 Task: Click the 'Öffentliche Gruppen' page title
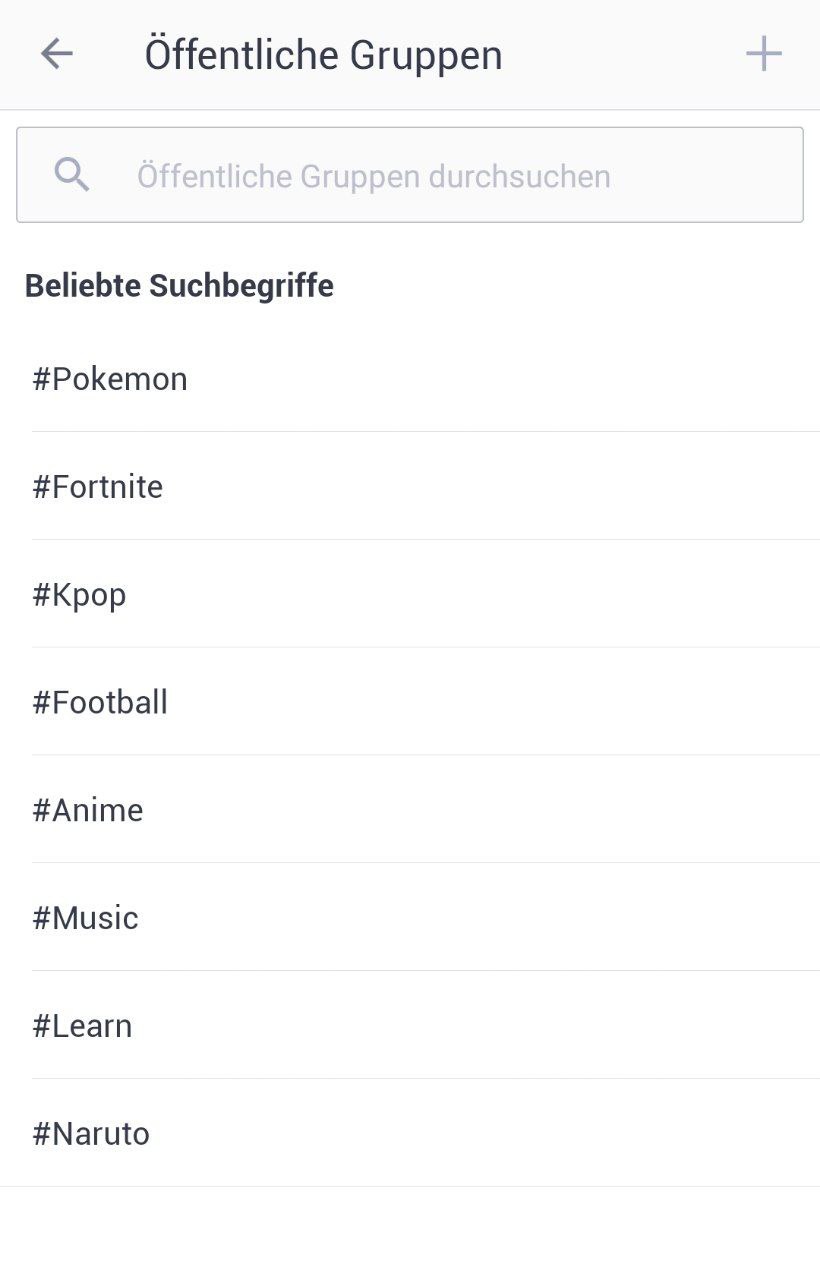[x=323, y=54]
